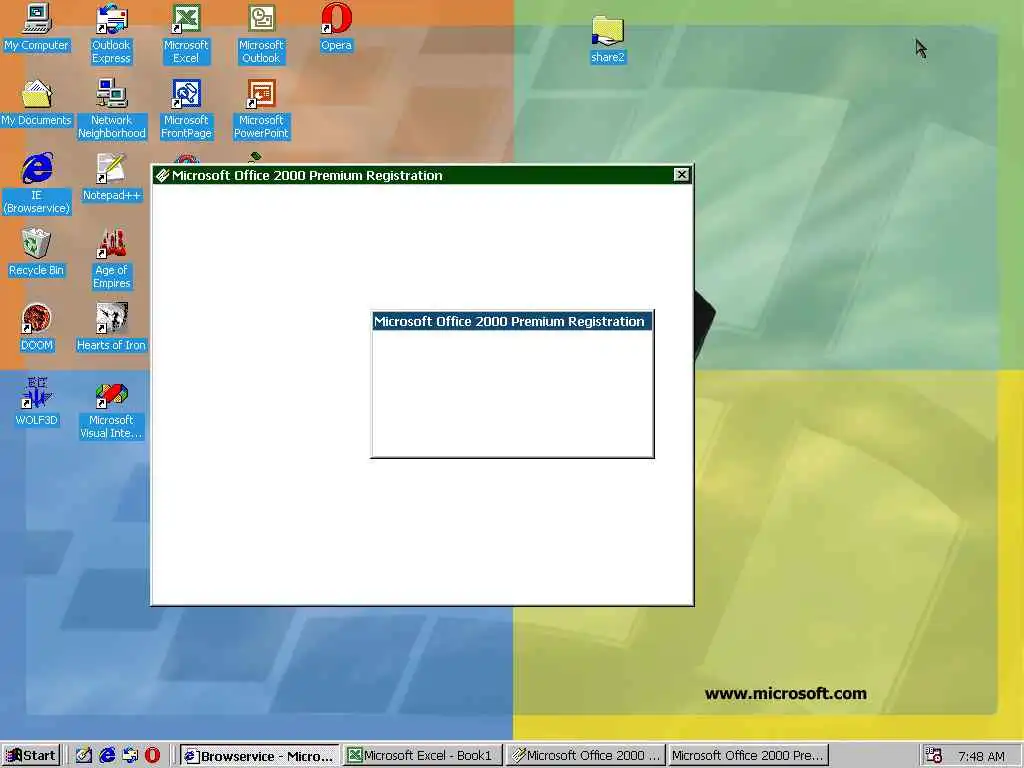Select the Microsoft FrontPage desktop shortcut
Screen dimensions: 1024x768
tap(186, 109)
